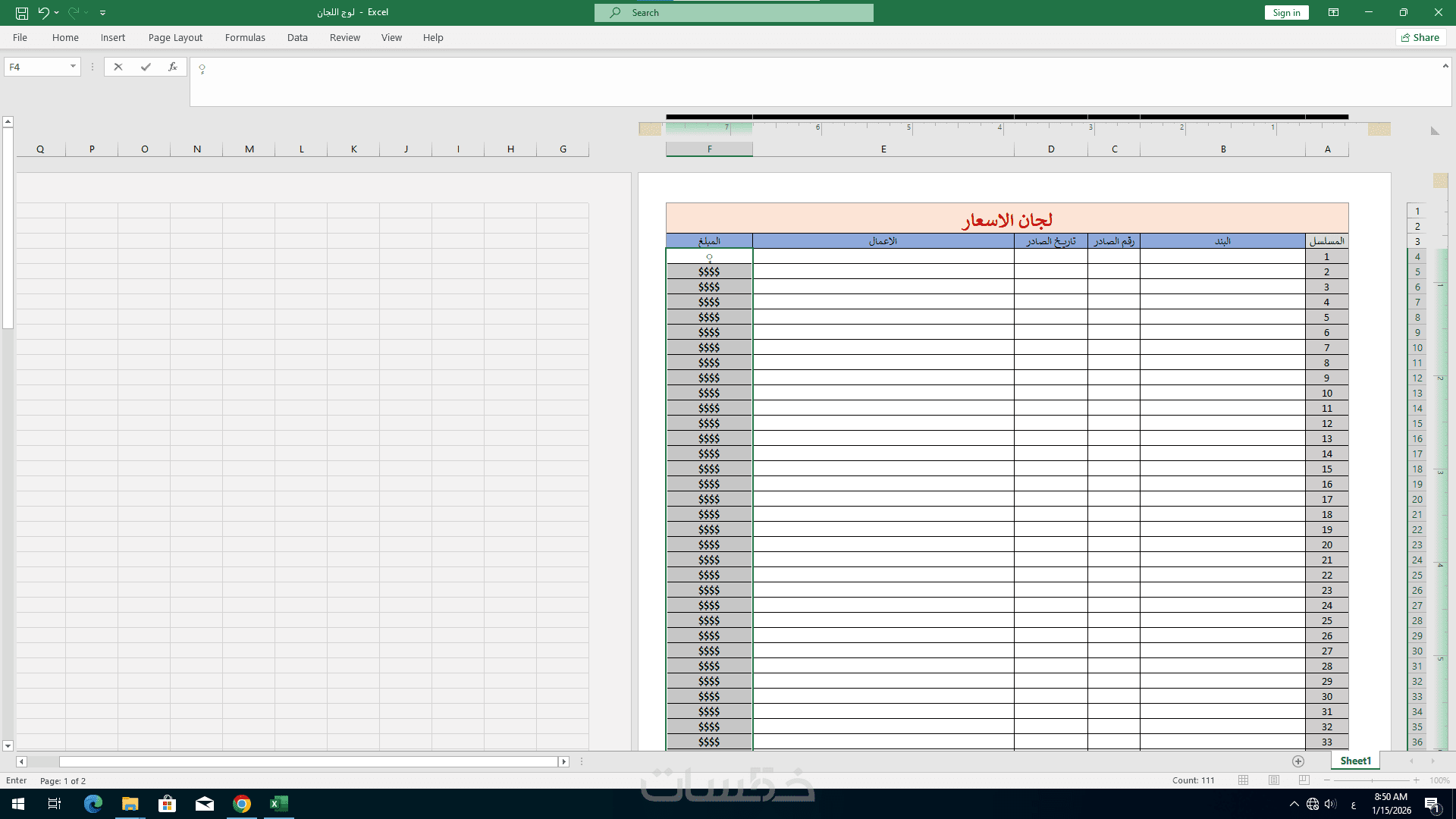Click into the Search box

(x=733, y=13)
